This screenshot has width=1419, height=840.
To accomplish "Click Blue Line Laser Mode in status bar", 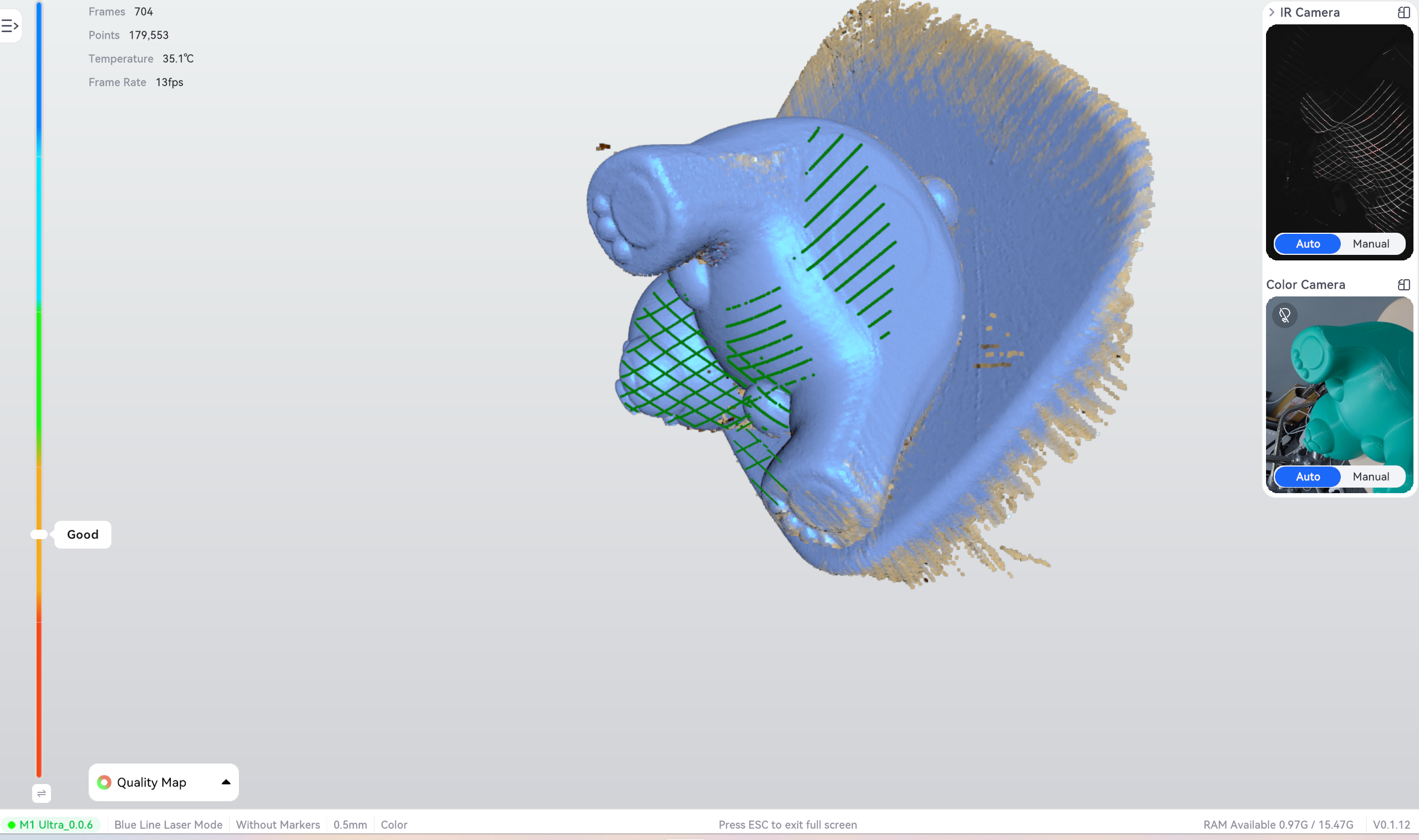I will (168, 824).
